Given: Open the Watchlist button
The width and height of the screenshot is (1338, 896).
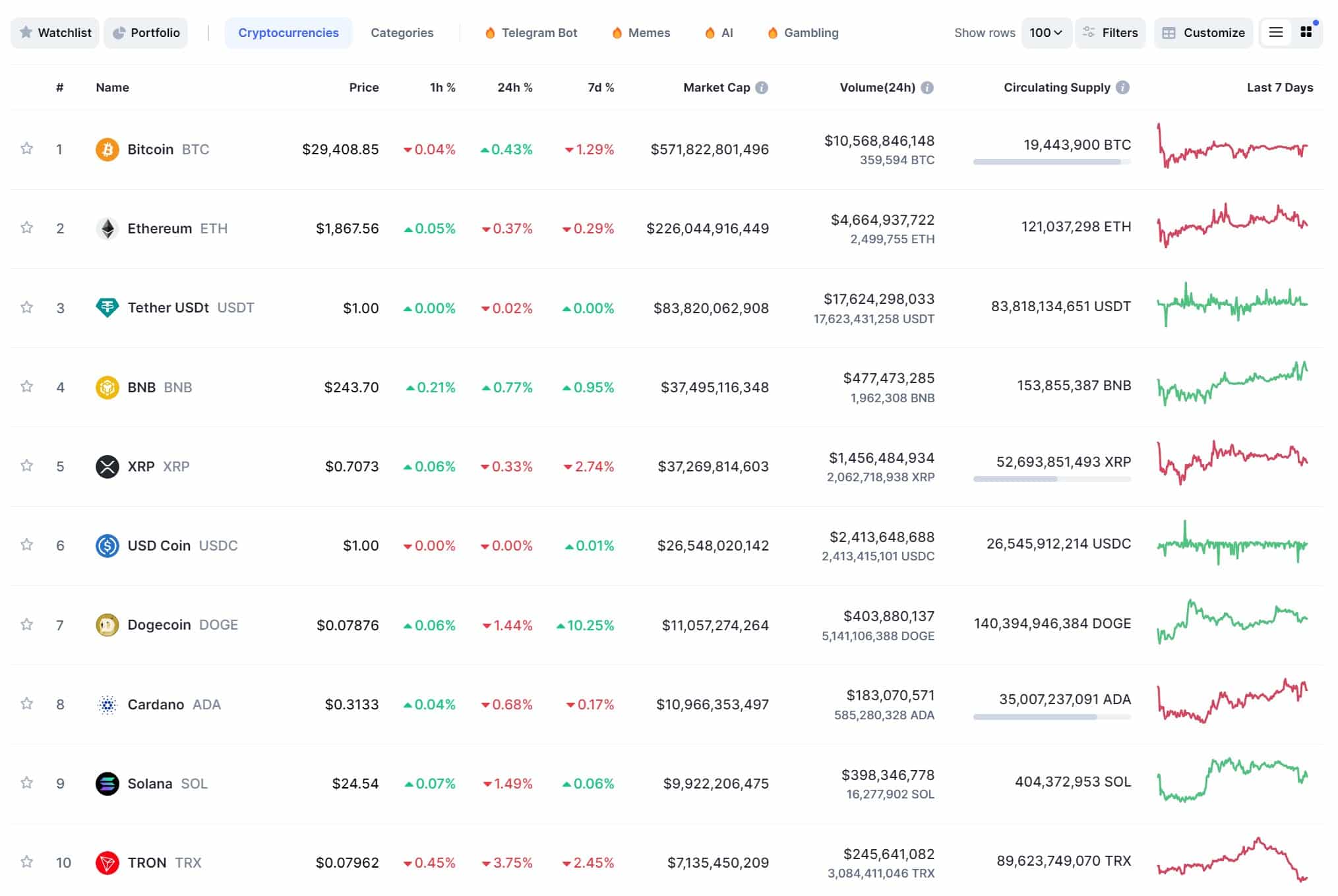Looking at the screenshot, I should pyautogui.click(x=55, y=33).
